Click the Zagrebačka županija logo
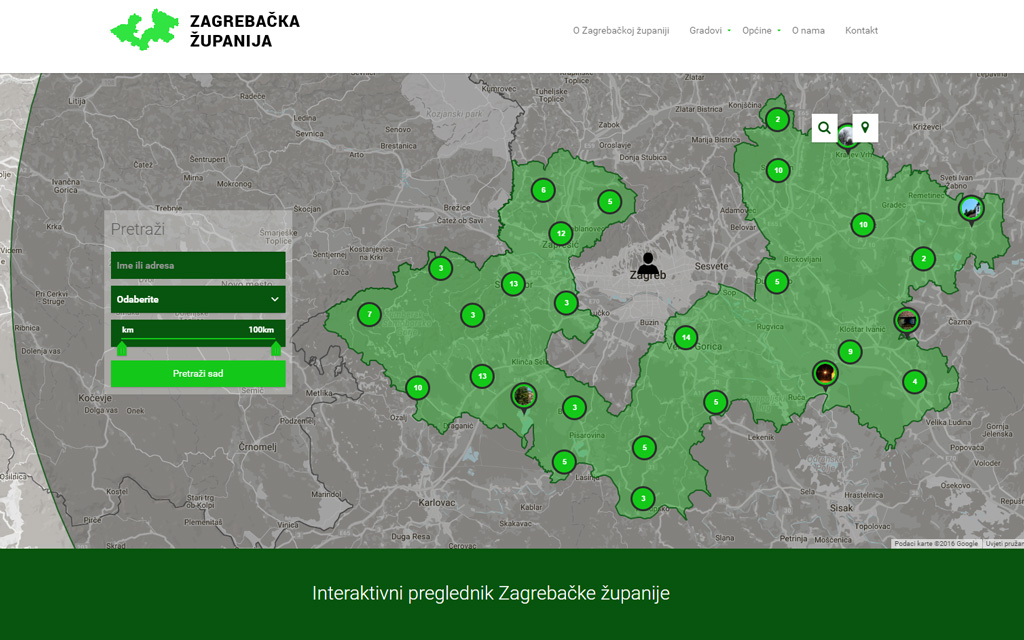Screen dimensions: 1024x640 click(205, 30)
